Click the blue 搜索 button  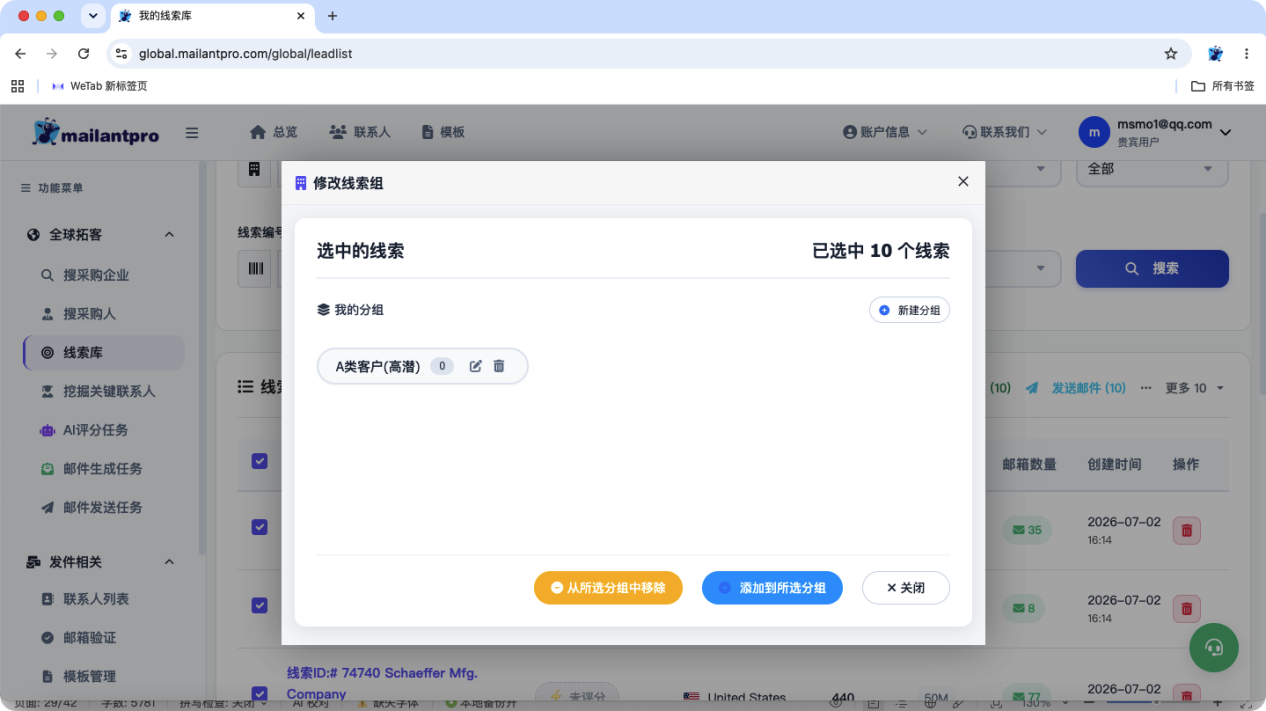pos(1152,269)
